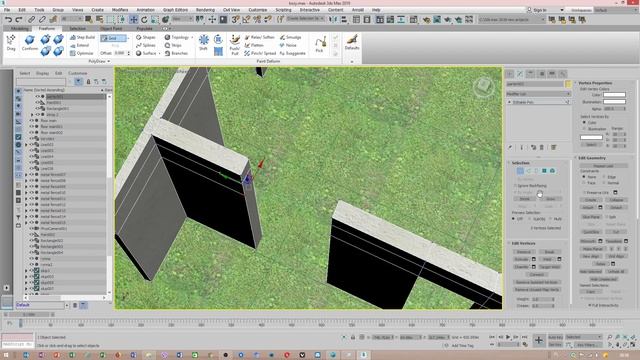
Task: Toggle the Angle Snap icon
Action: point(246,19)
